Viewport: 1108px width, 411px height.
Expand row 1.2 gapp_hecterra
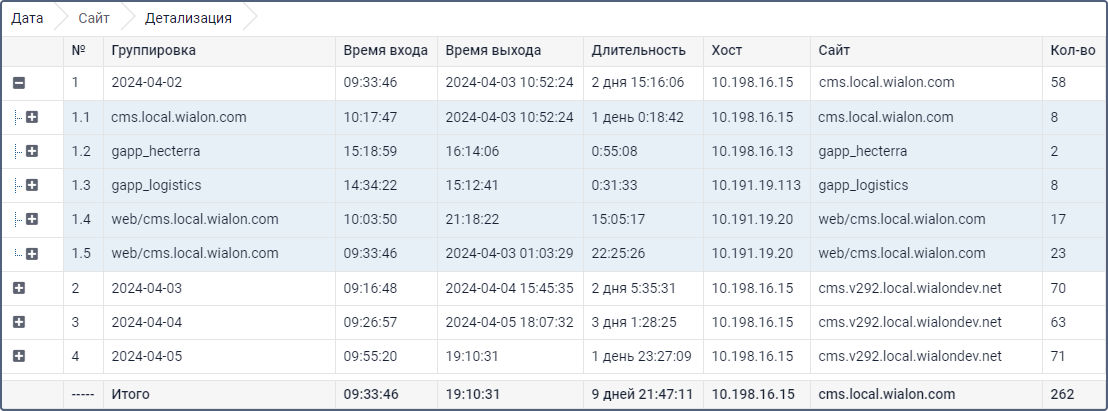[32, 152]
